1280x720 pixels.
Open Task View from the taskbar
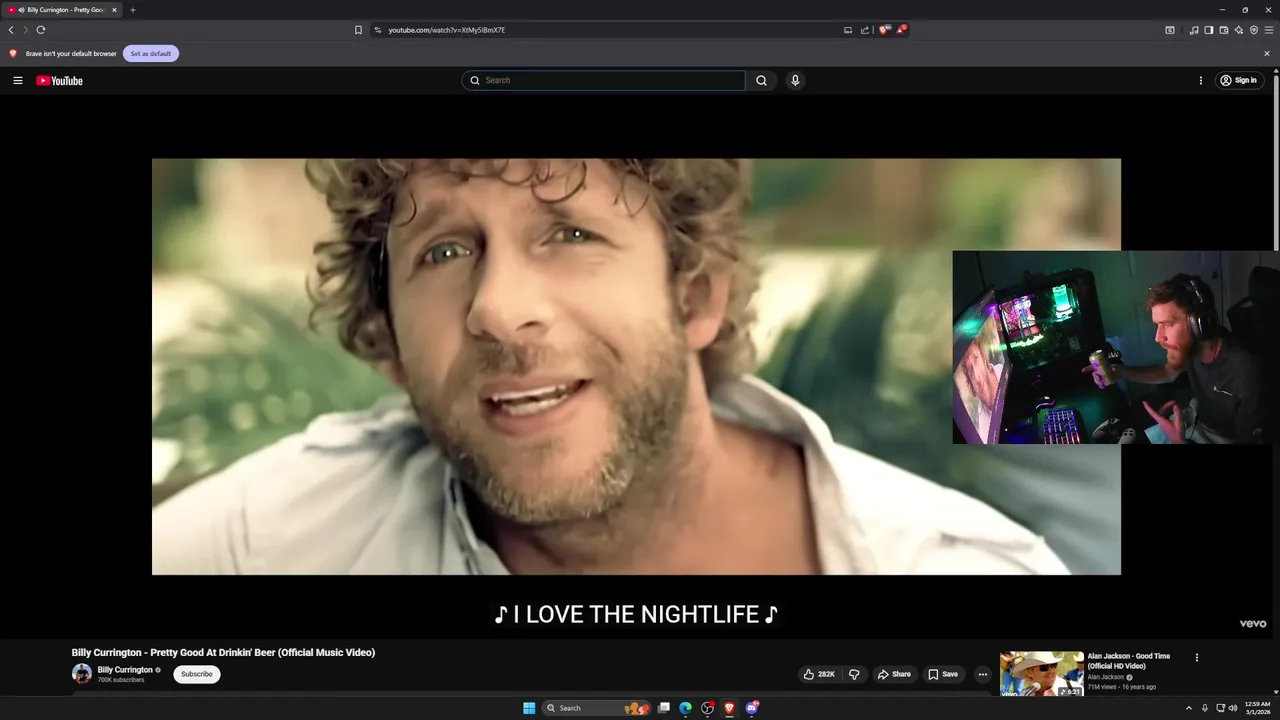tap(663, 708)
